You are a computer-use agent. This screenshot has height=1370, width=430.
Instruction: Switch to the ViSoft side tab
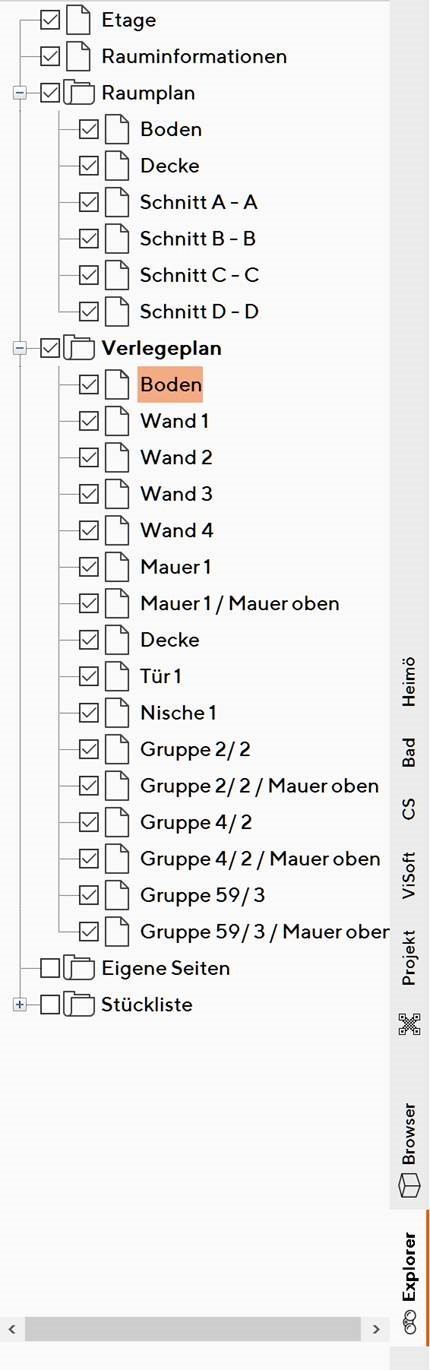(408, 876)
